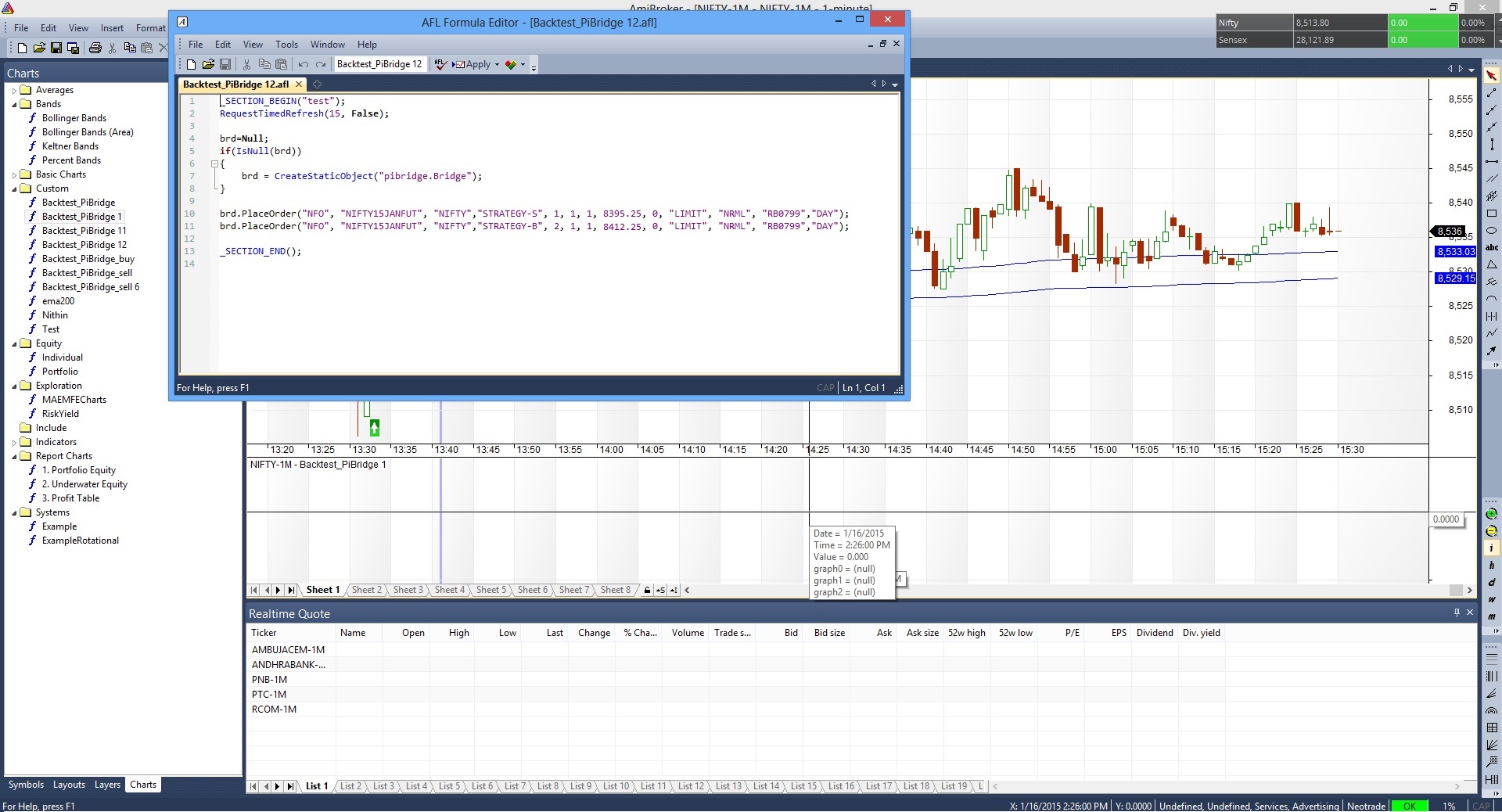The width and height of the screenshot is (1502, 812).
Task: Click the chart sheet lock icon
Action: point(647,590)
